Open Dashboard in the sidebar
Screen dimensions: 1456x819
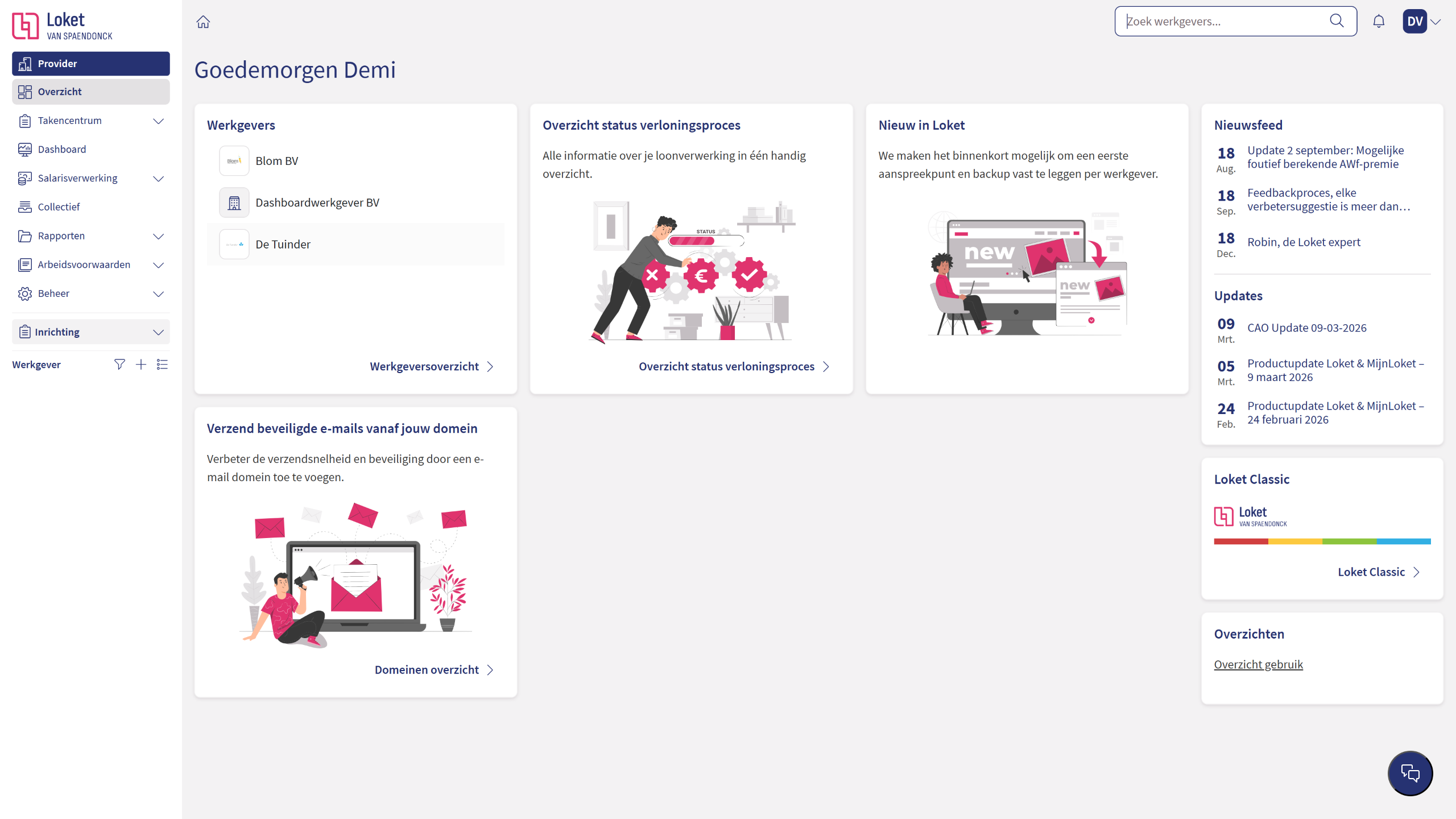point(62,150)
